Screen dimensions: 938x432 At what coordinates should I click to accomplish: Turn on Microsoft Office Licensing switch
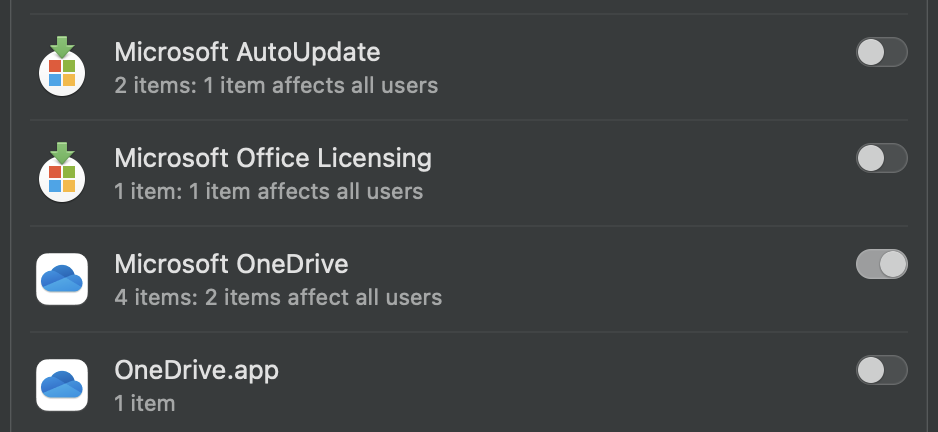[x=881, y=158]
